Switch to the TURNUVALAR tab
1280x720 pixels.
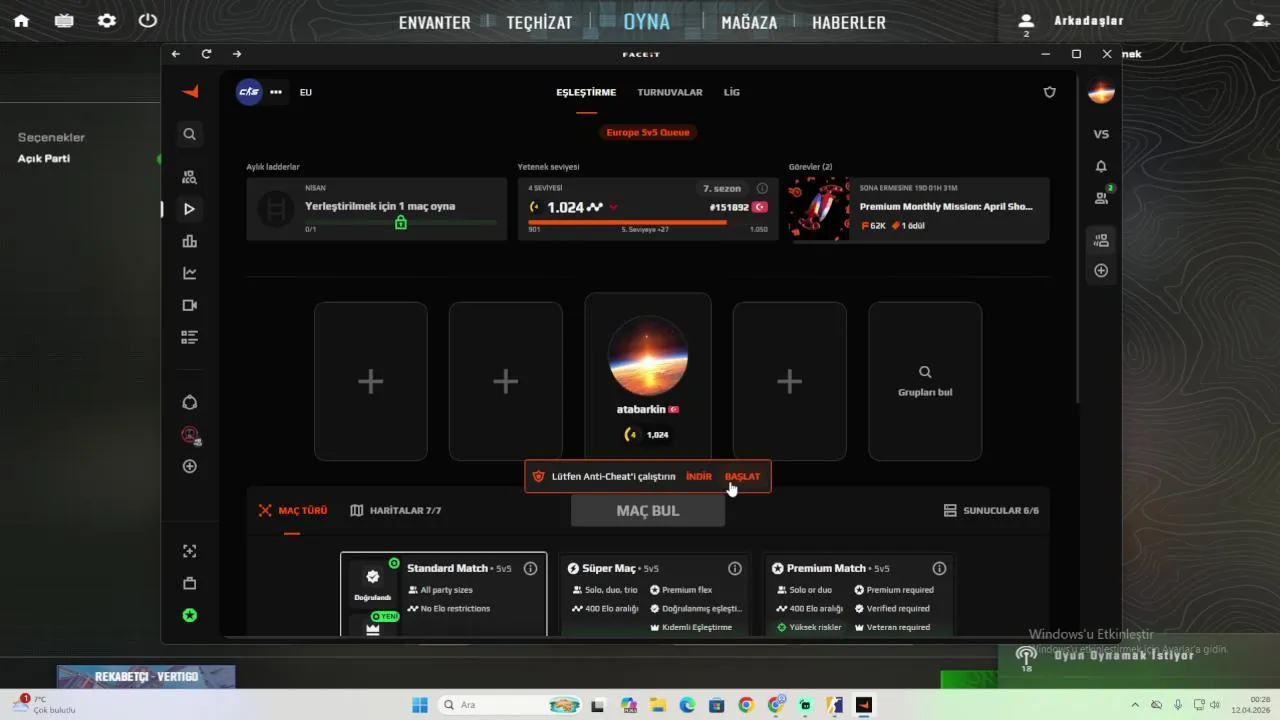coord(670,92)
